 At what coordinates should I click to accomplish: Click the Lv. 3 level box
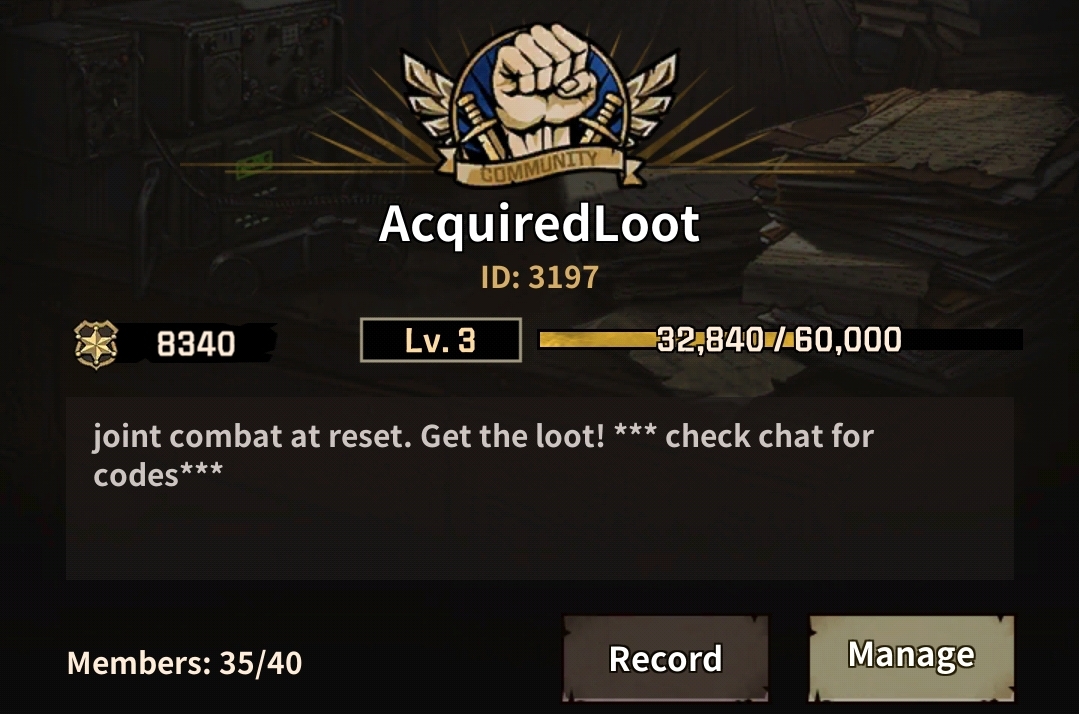440,340
